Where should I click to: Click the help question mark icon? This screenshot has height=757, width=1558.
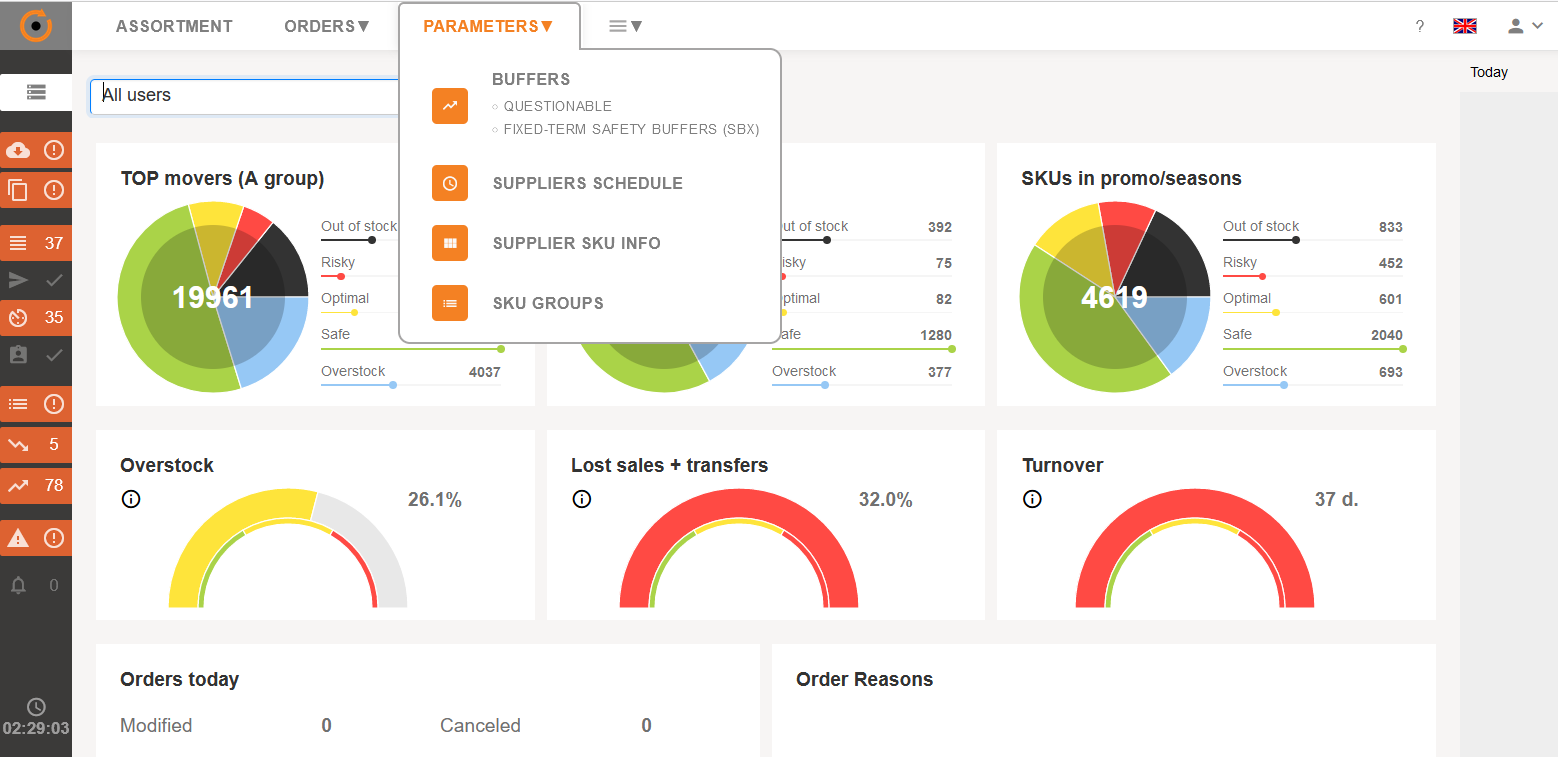coord(1419,27)
